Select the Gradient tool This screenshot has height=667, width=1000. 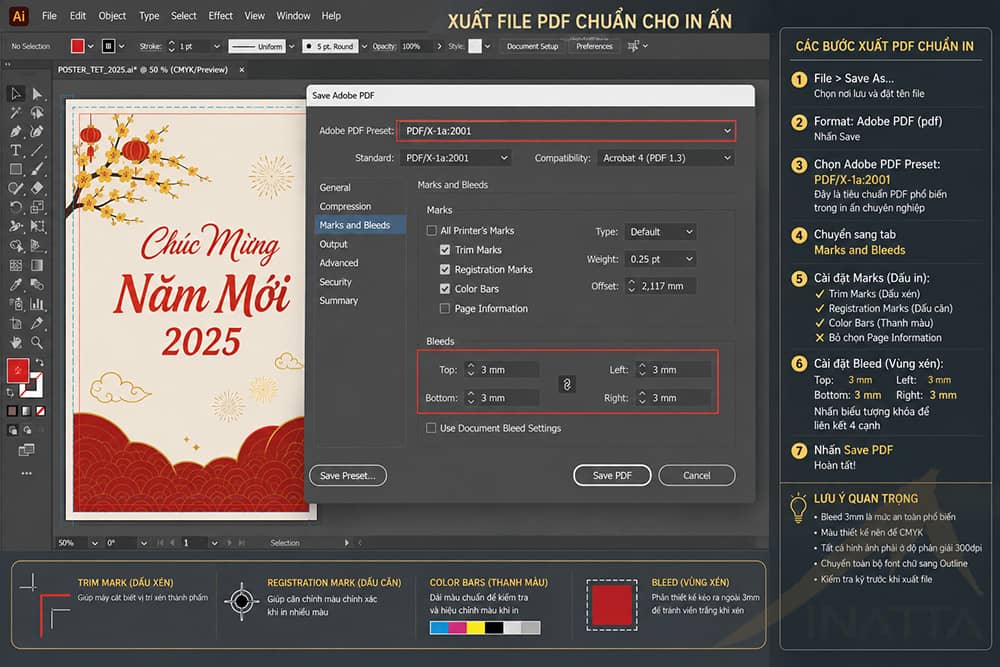[37, 265]
